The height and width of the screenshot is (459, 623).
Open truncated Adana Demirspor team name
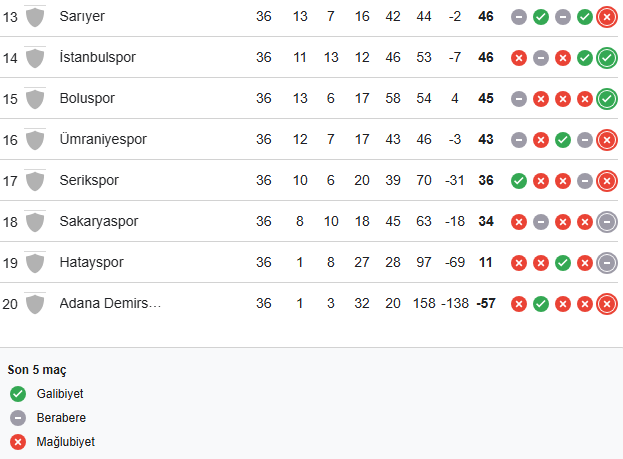click(x=110, y=304)
